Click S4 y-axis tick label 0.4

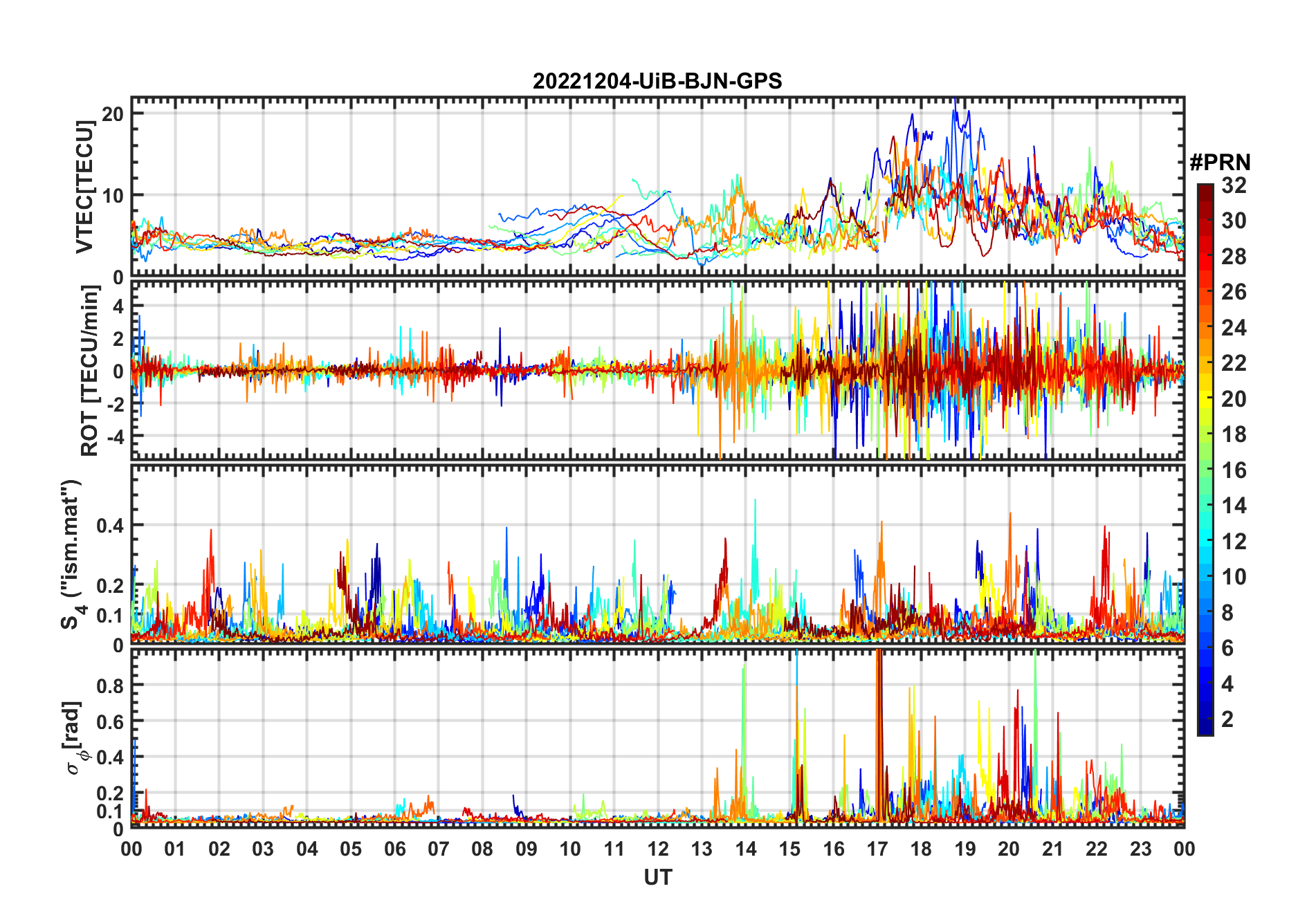tap(110, 526)
